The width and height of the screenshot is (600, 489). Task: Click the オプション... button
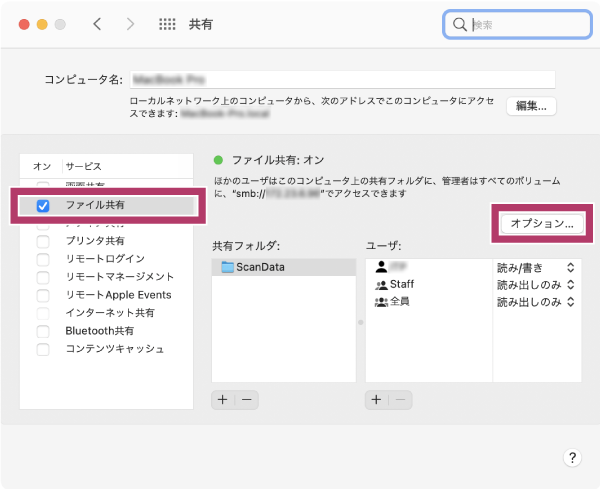(x=542, y=223)
